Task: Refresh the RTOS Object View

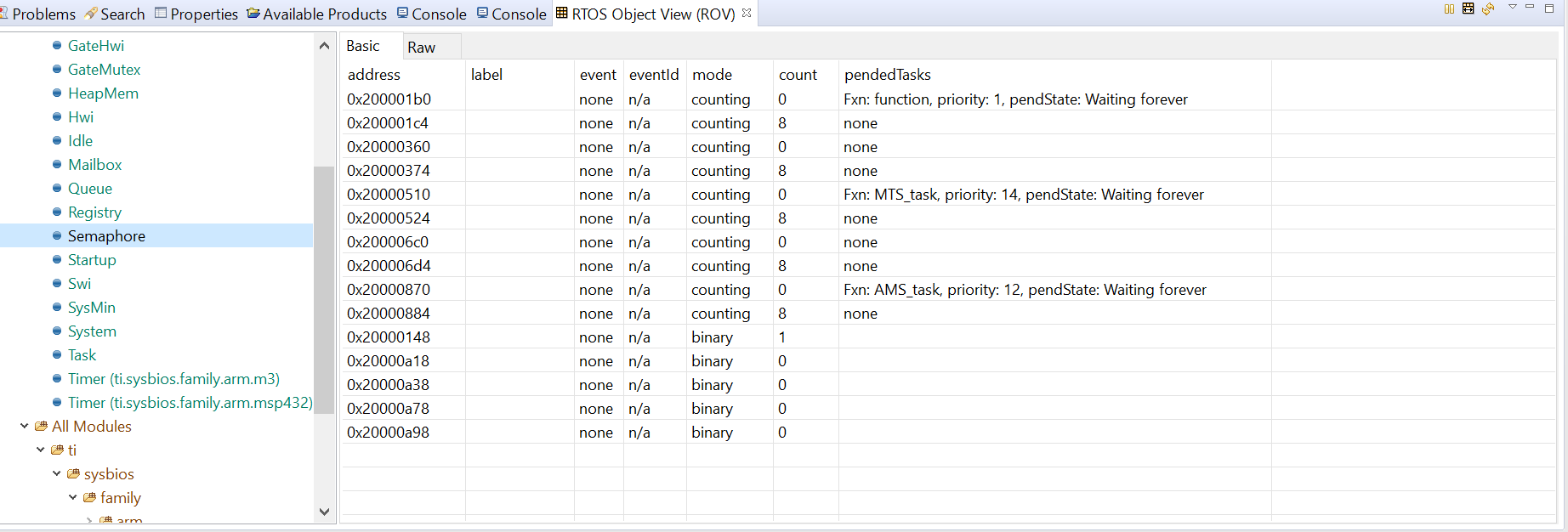Action: (1488, 9)
